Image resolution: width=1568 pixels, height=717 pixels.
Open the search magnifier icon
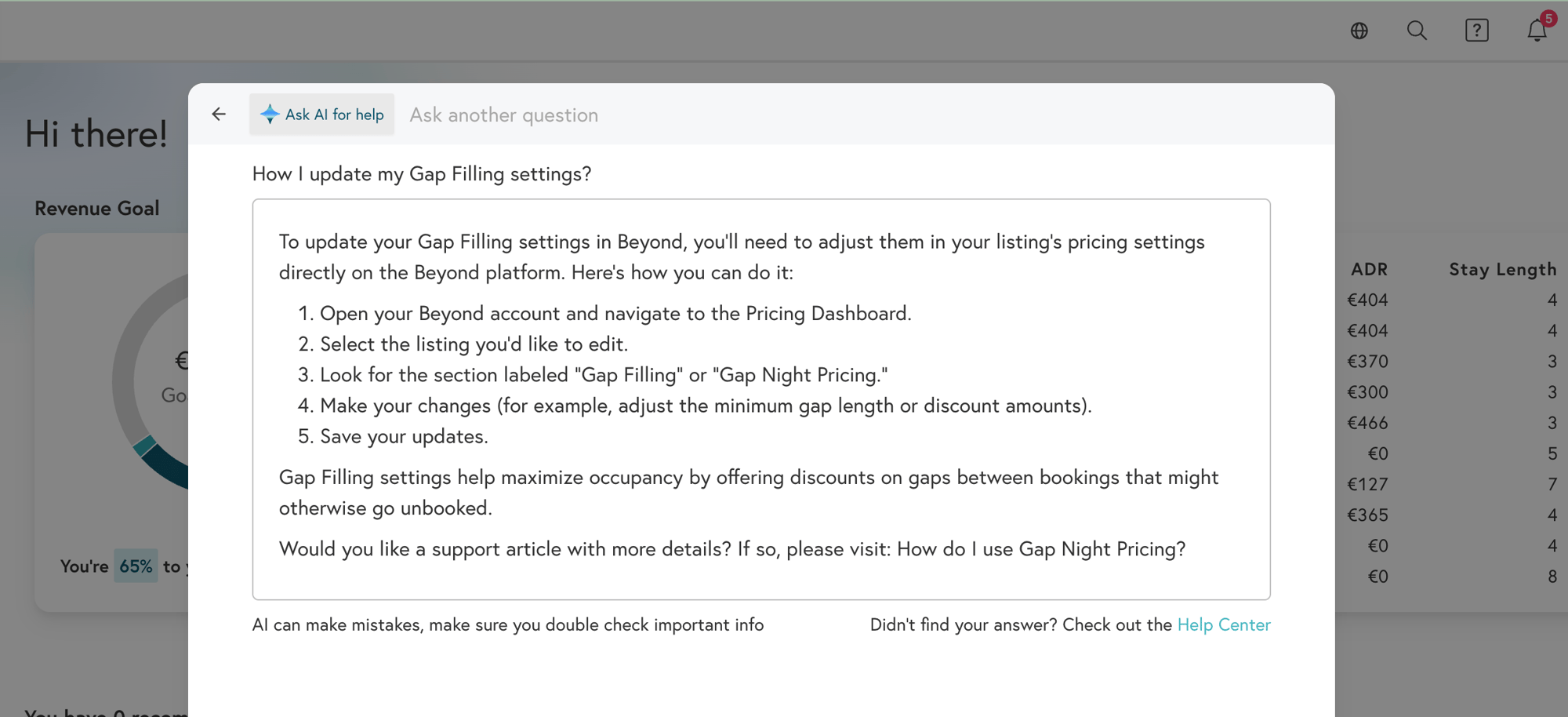(1417, 31)
